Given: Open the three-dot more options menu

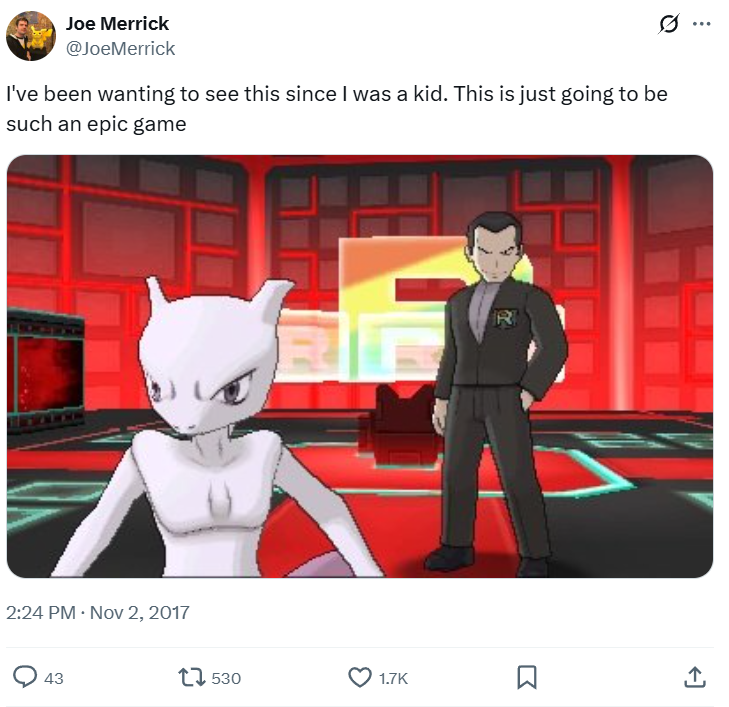Looking at the screenshot, I should [x=701, y=24].
